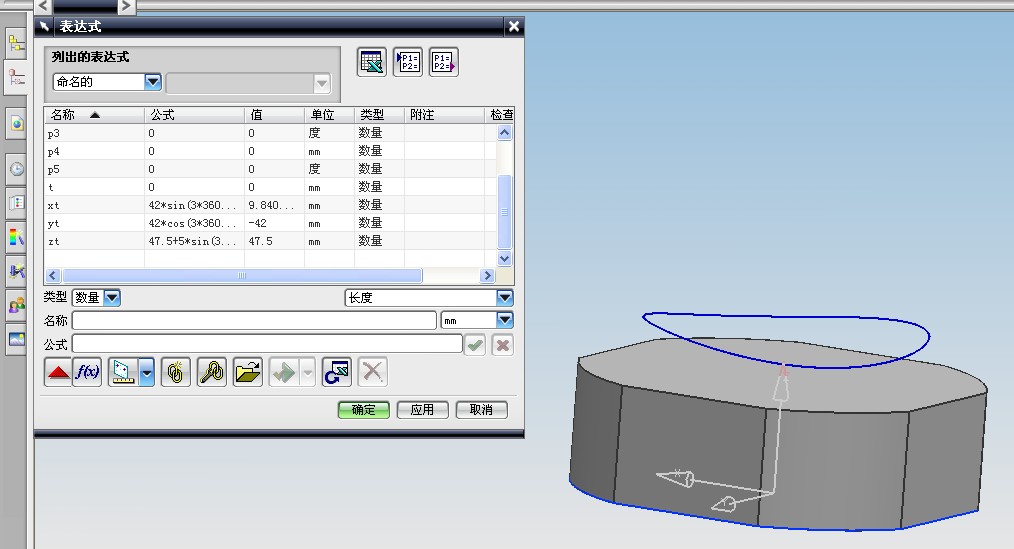Open the colorful palette sidebar icon

16,237
